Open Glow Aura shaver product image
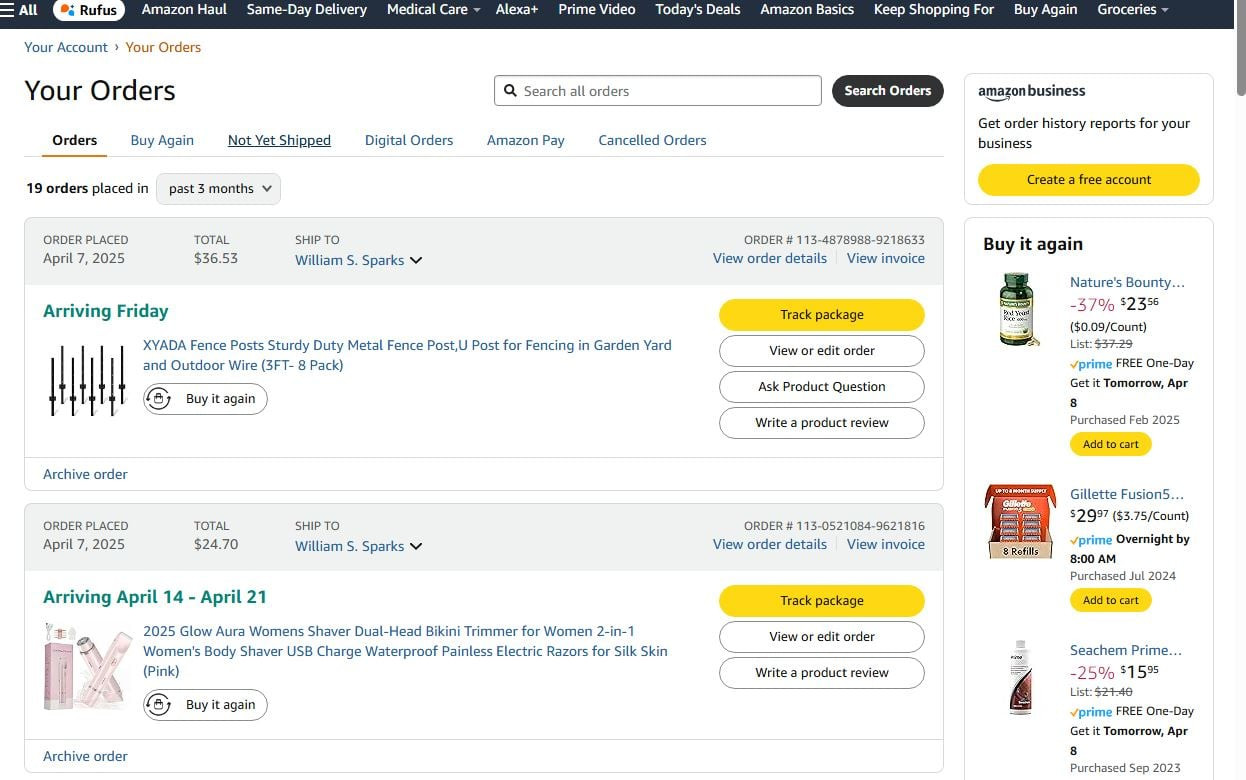 coord(88,666)
